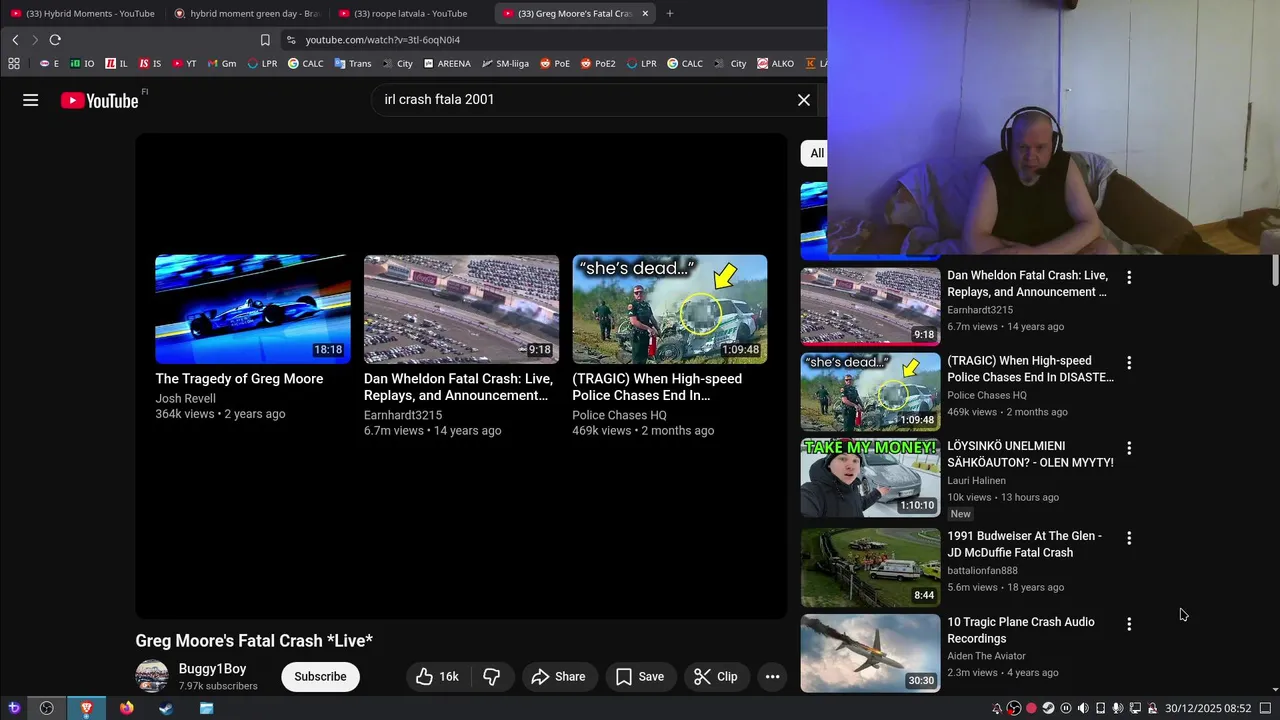Open the volume speaker tray icon
Image resolution: width=1280 pixels, height=720 pixels.
tap(1083, 708)
